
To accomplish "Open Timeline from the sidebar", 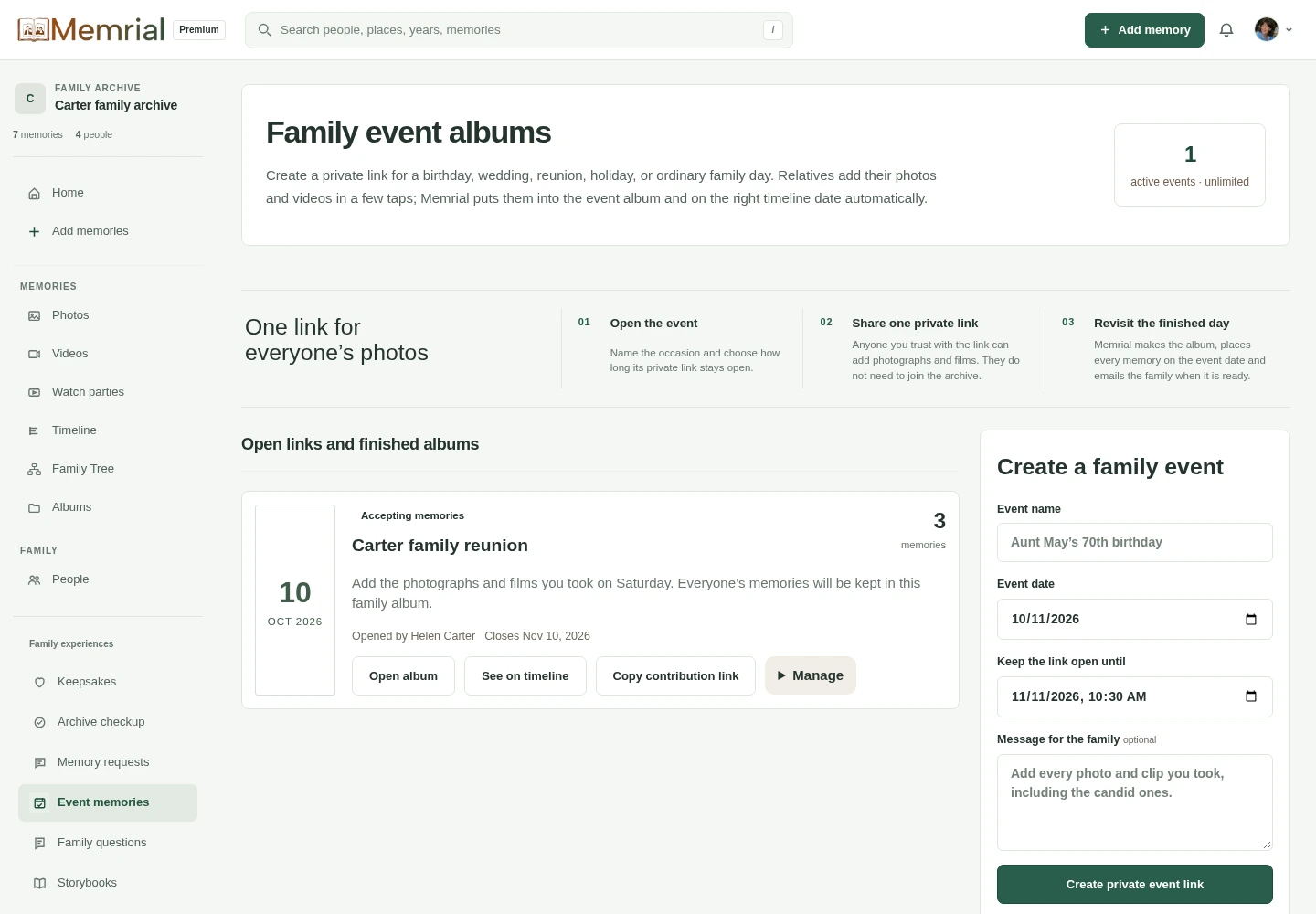I will (108, 430).
